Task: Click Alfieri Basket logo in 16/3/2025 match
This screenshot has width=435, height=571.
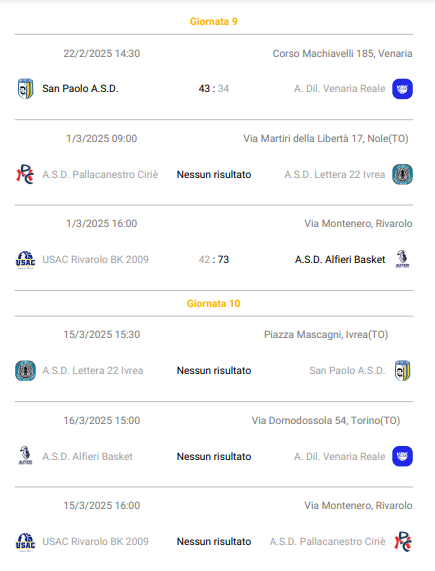Action: pyautogui.click(x=25, y=455)
